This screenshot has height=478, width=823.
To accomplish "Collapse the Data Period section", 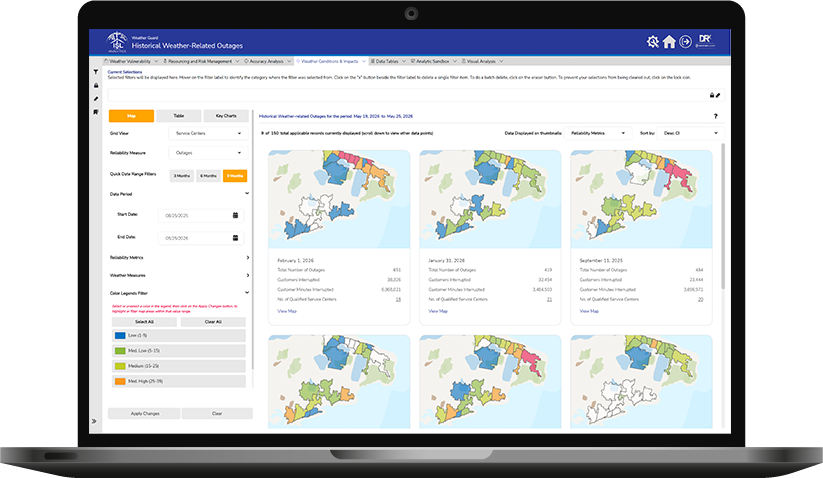I will coord(247,194).
